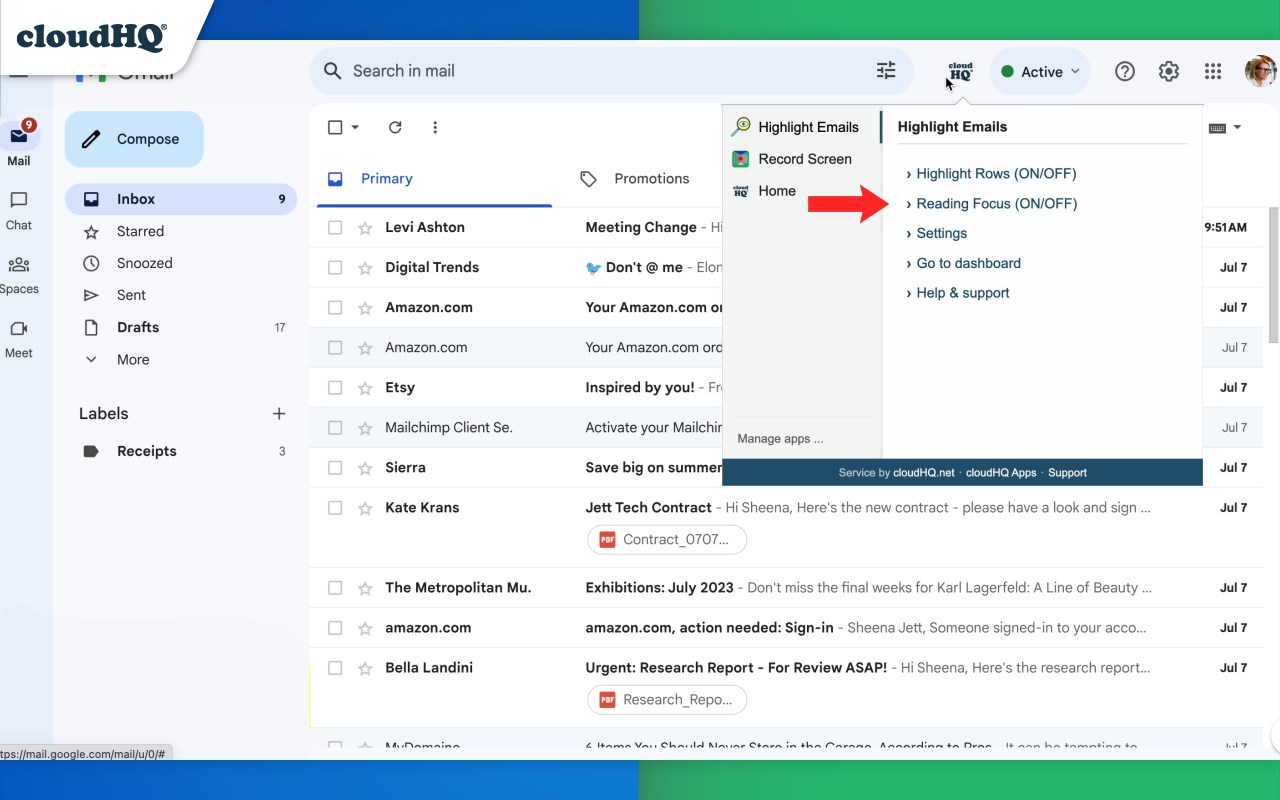Switch to the Primary tab
The width and height of the screenshot is (1280, 800).
pyautogui.click(x=434, y=179)
